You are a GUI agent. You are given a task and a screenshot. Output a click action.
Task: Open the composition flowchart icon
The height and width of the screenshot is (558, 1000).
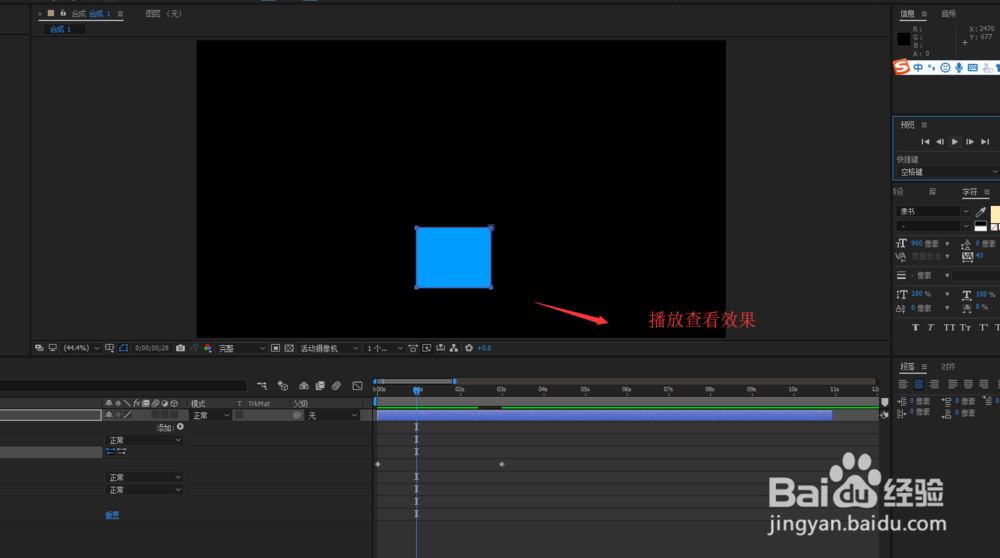[453, 348]
